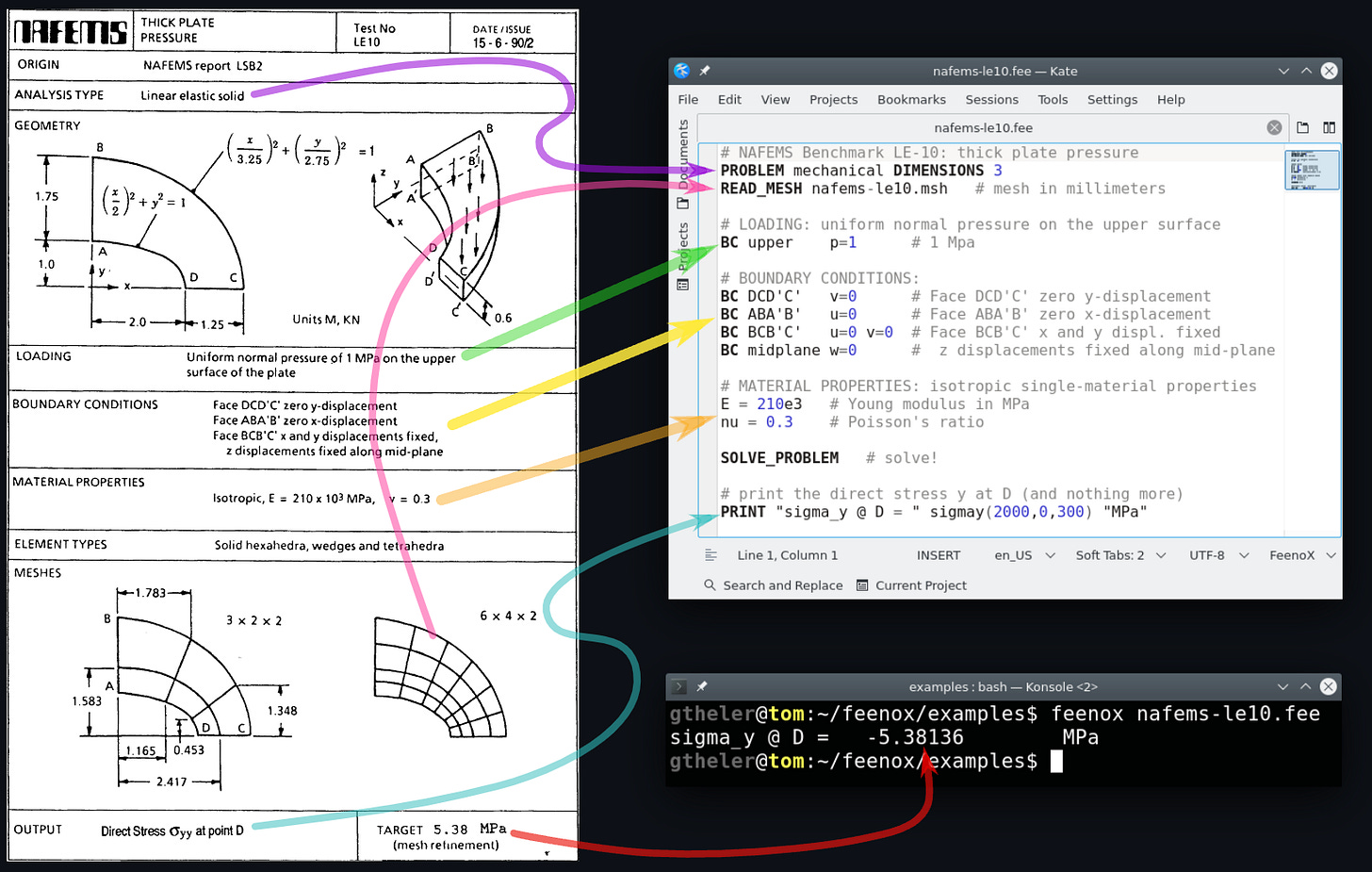Click the PROBLEM mechanical DIMENSIONS line
1372x872 pixels.
pyautogui.click(x=861, y=171)
